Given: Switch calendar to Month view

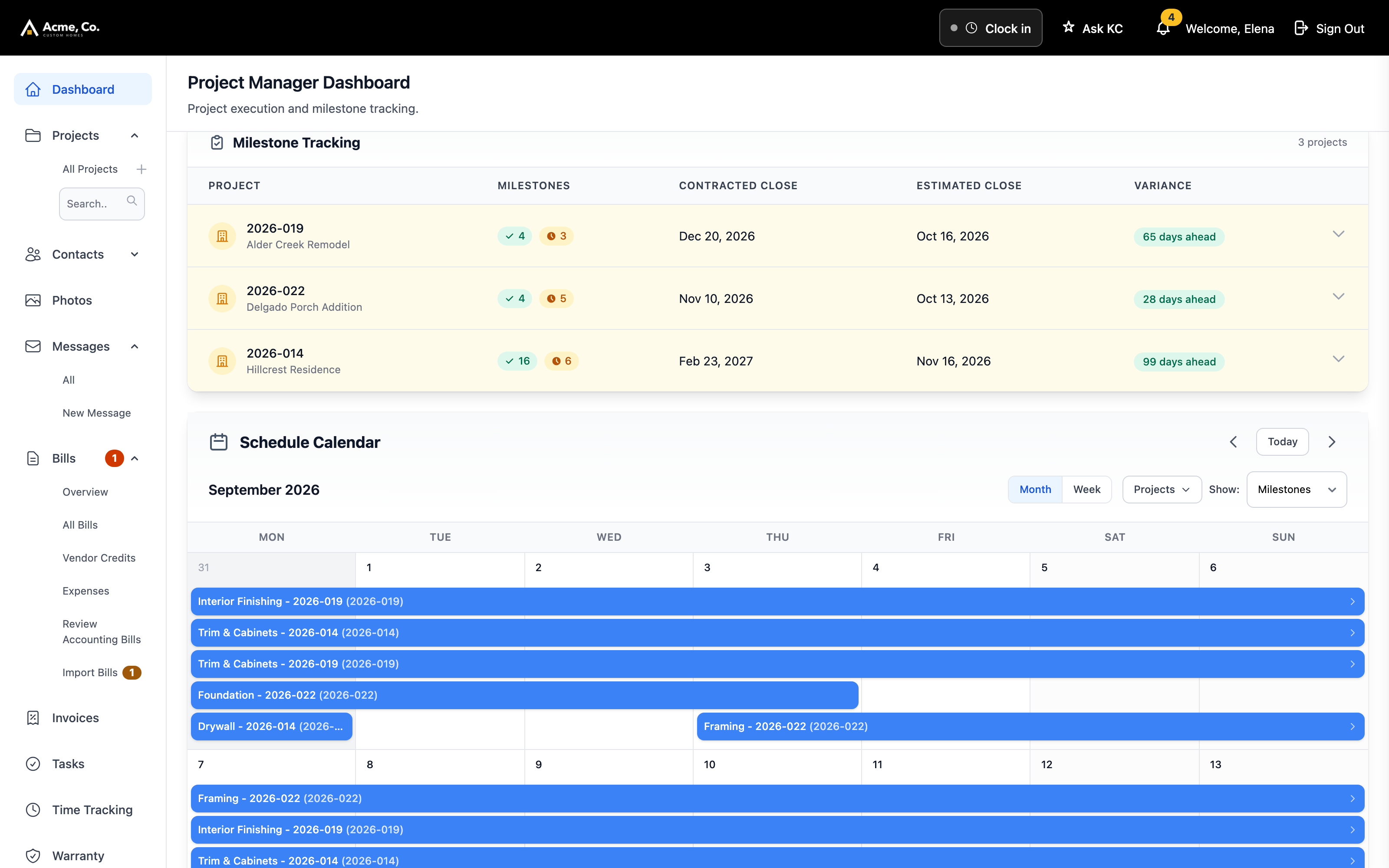Looking at the screenshot, I should coord(1035,490).
